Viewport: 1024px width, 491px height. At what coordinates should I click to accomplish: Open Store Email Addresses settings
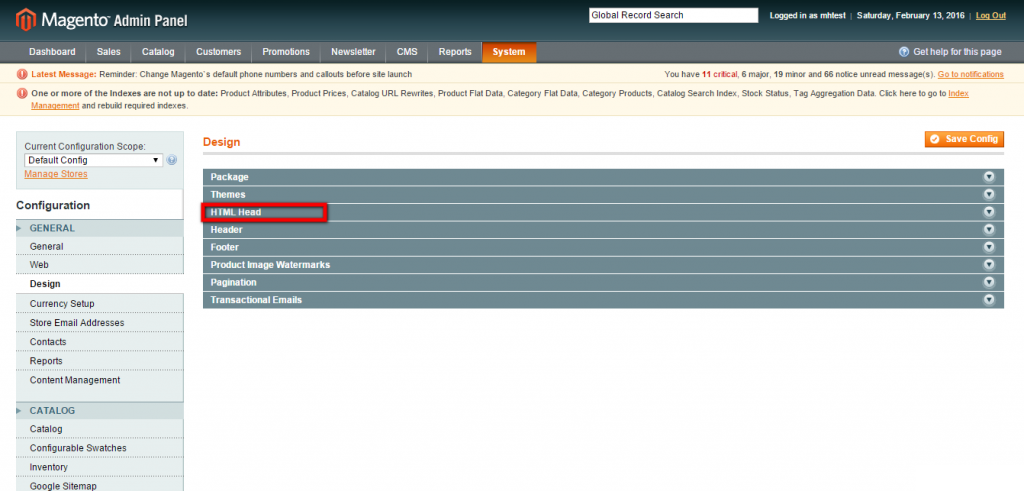100,323
